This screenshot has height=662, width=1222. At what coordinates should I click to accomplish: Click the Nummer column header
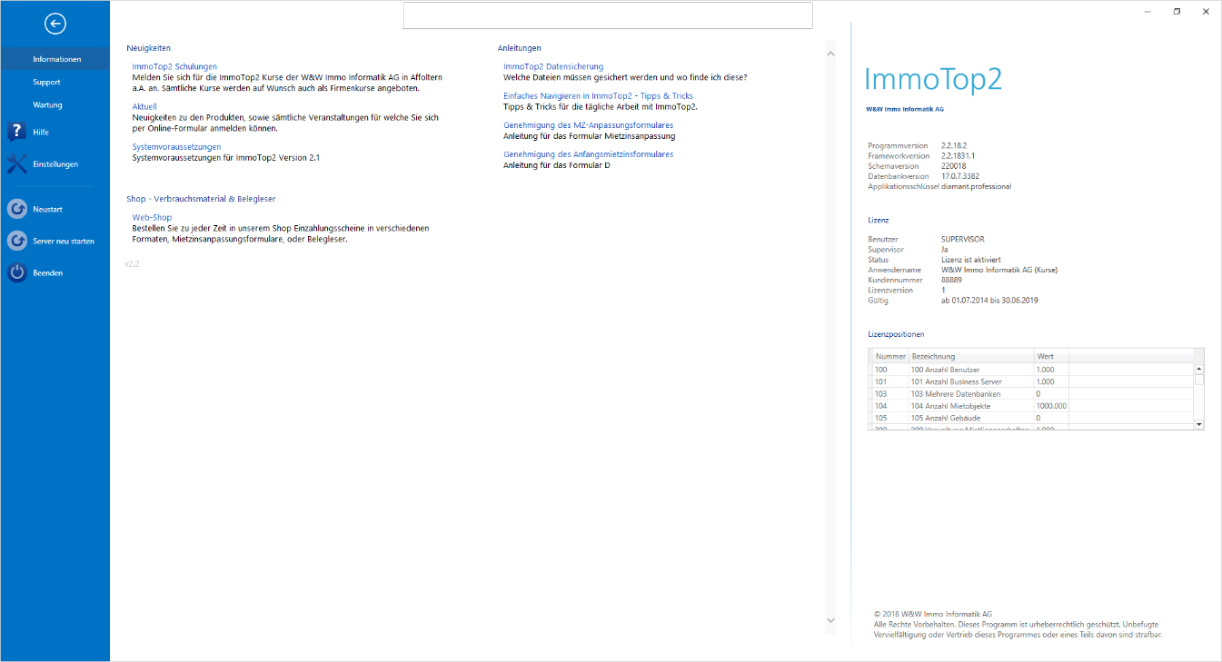tap(889, 356)
